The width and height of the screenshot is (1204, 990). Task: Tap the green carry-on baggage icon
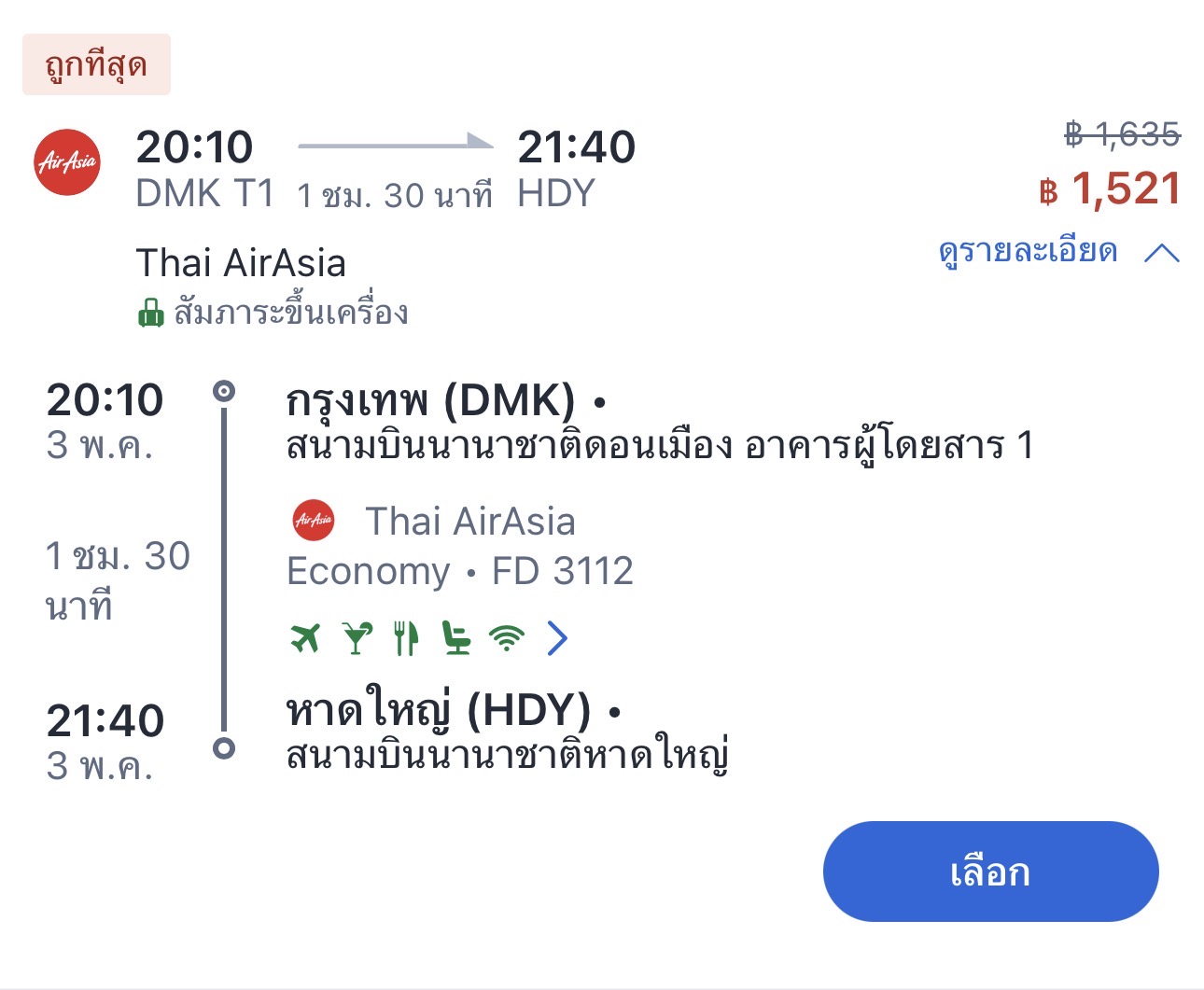point(150,313)
